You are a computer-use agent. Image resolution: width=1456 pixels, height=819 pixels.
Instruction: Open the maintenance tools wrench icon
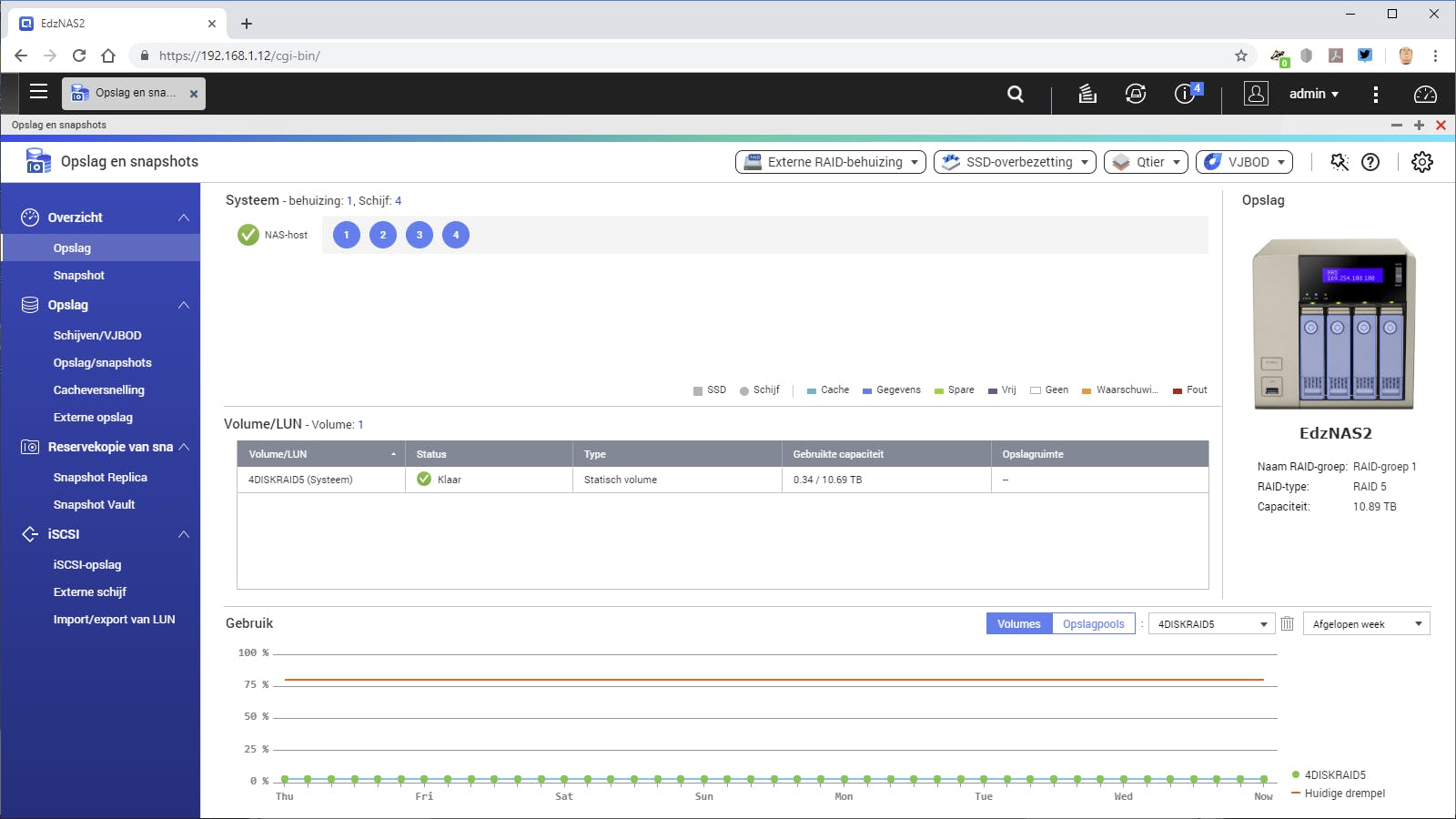[x=1340, y=162]
